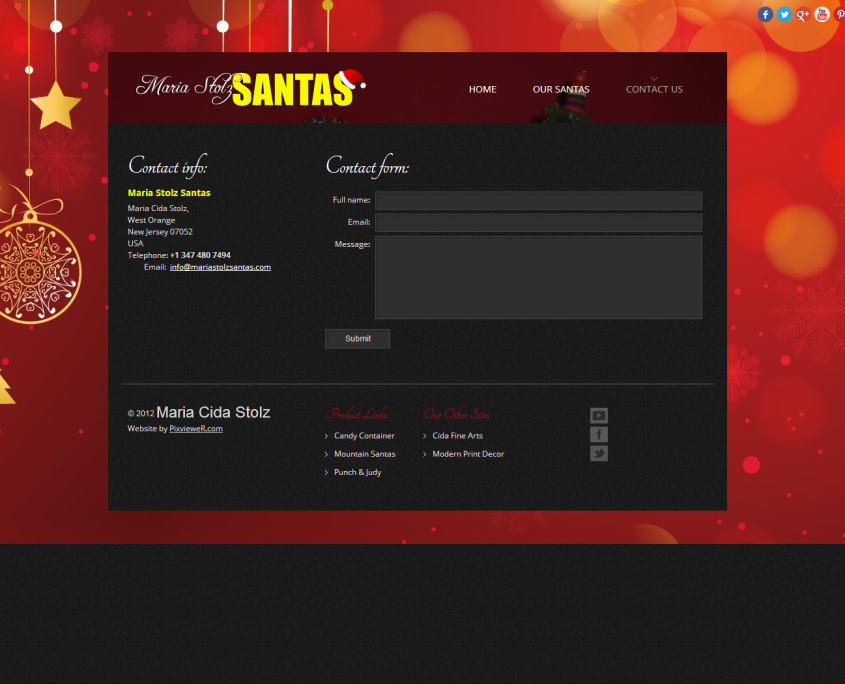This screenshot has width=845, height=684.
Task: Open the Candy Container product link
Action: pos(364,436)
